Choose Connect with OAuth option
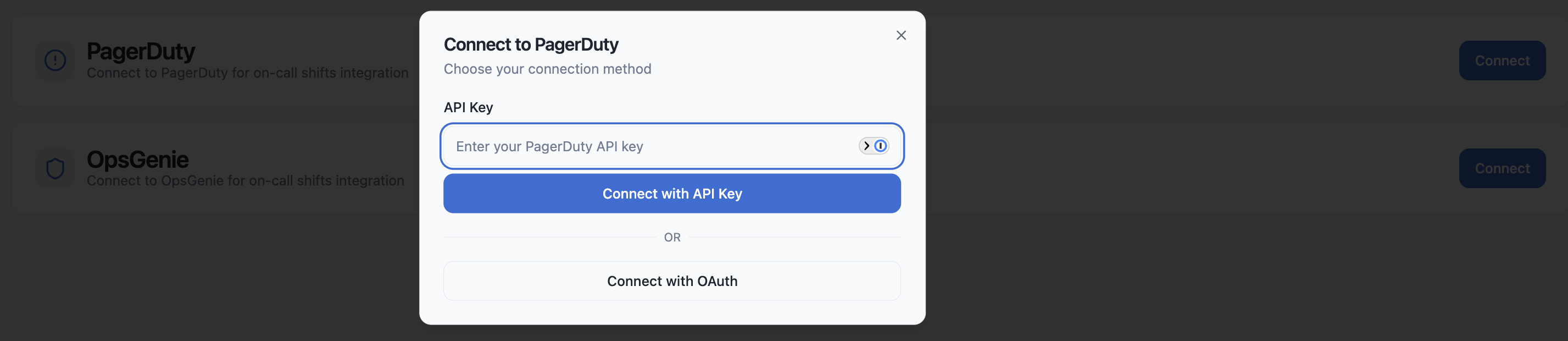This screenshot has width=1568, height=341. click(672, 280)
